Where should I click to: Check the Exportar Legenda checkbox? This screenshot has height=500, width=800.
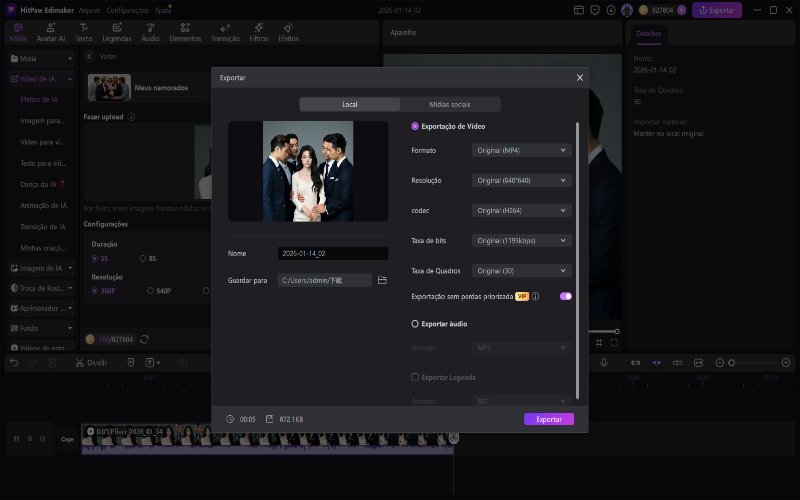(415, 378)
